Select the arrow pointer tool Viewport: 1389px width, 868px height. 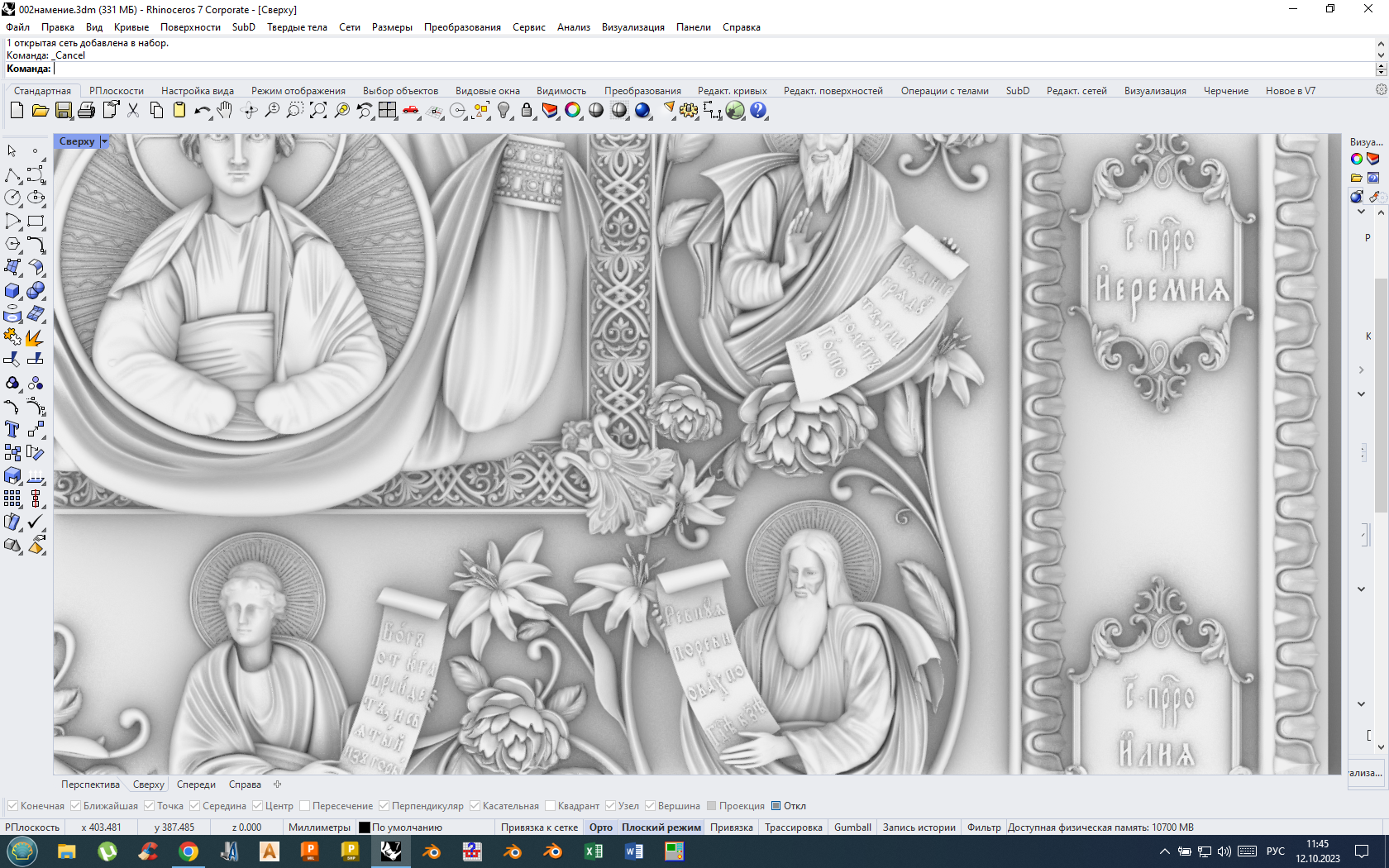pos(12,151)
